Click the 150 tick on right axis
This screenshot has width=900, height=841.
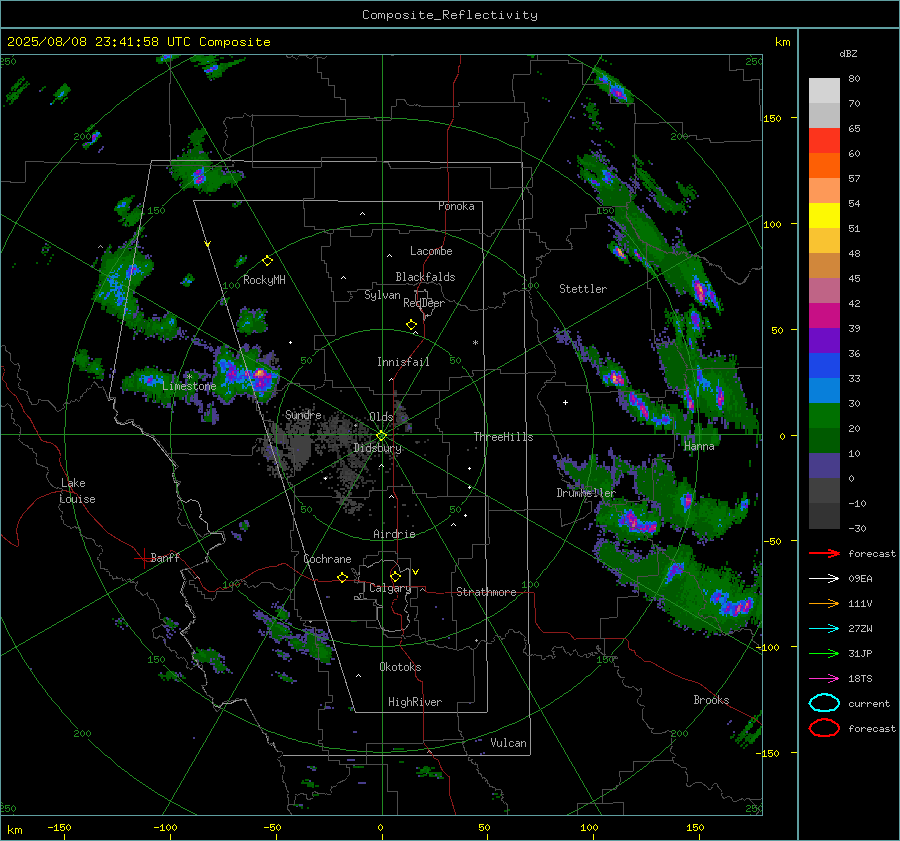tap(772, 118)
